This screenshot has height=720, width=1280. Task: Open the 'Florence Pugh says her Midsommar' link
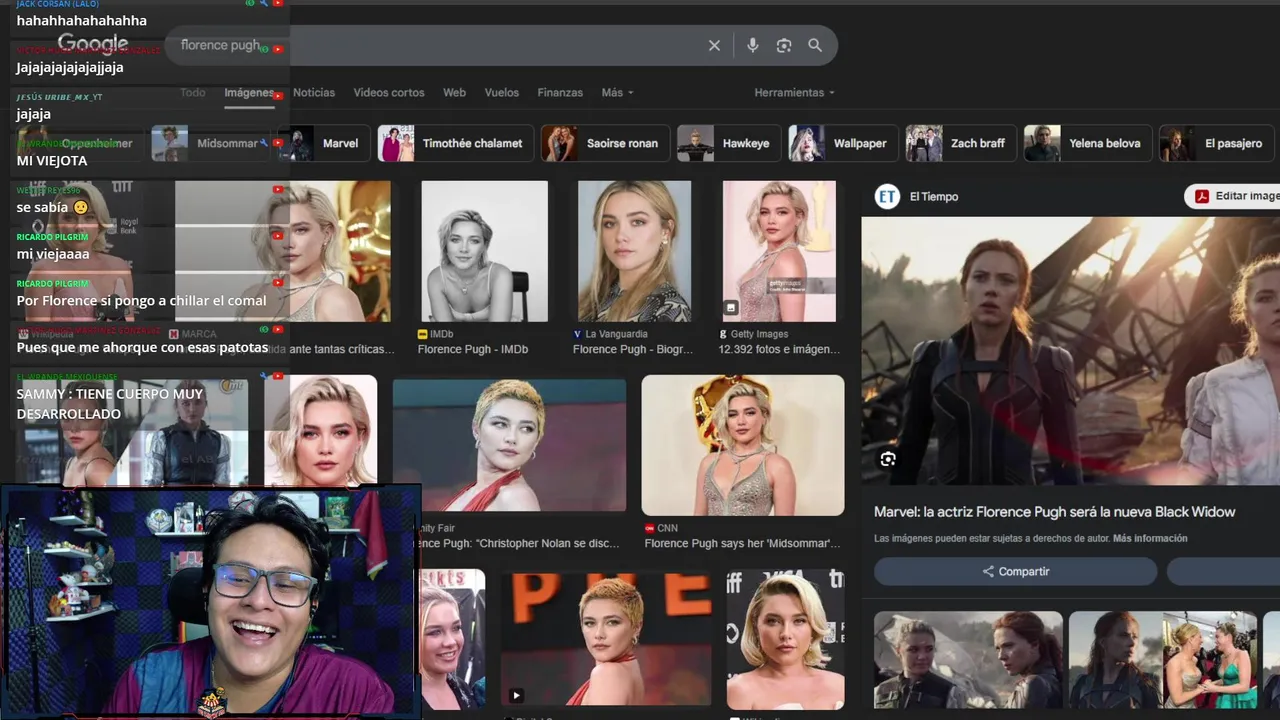pyautogui.click(x=743, y=543)
